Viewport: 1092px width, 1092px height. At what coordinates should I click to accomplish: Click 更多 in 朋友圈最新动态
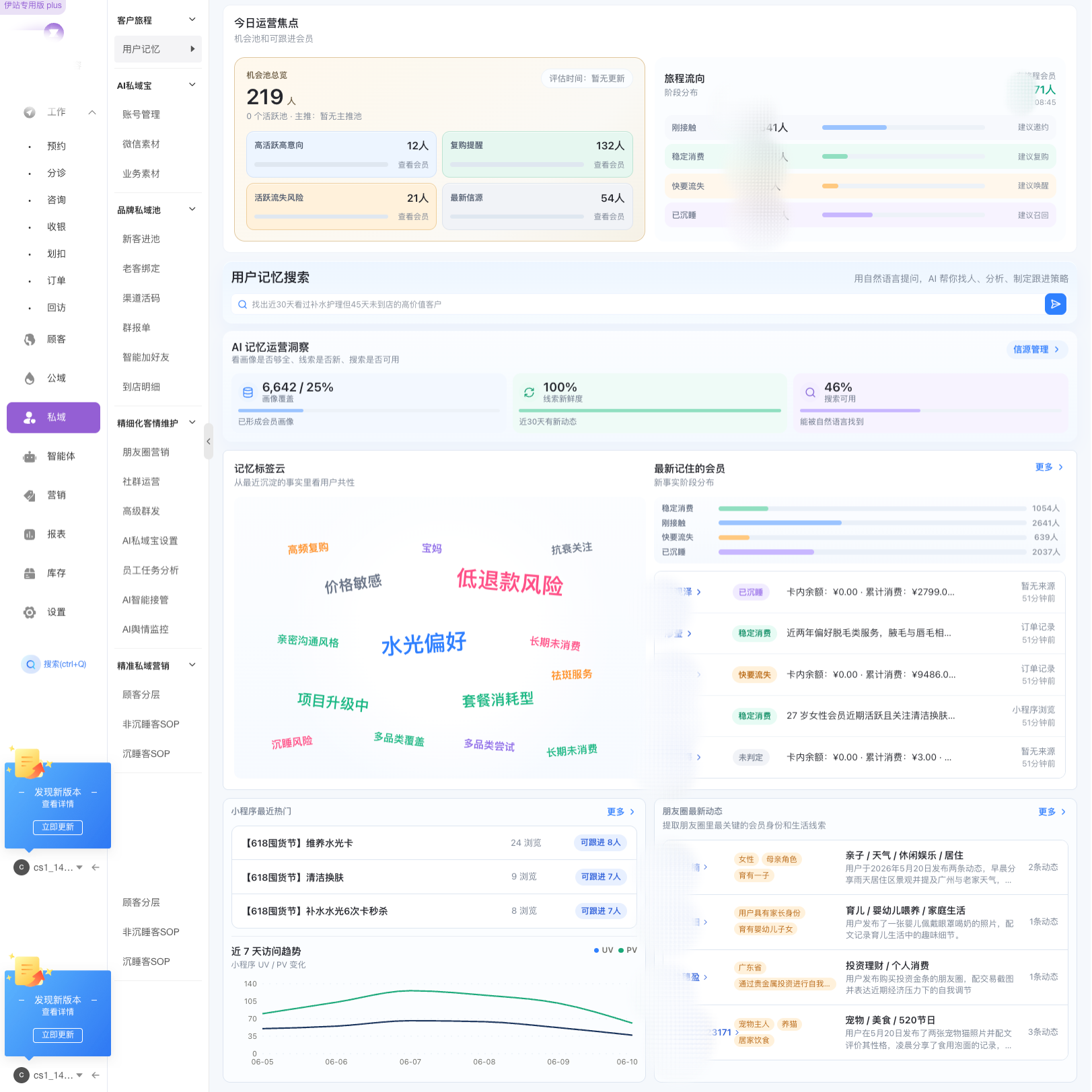(1052, 812)
